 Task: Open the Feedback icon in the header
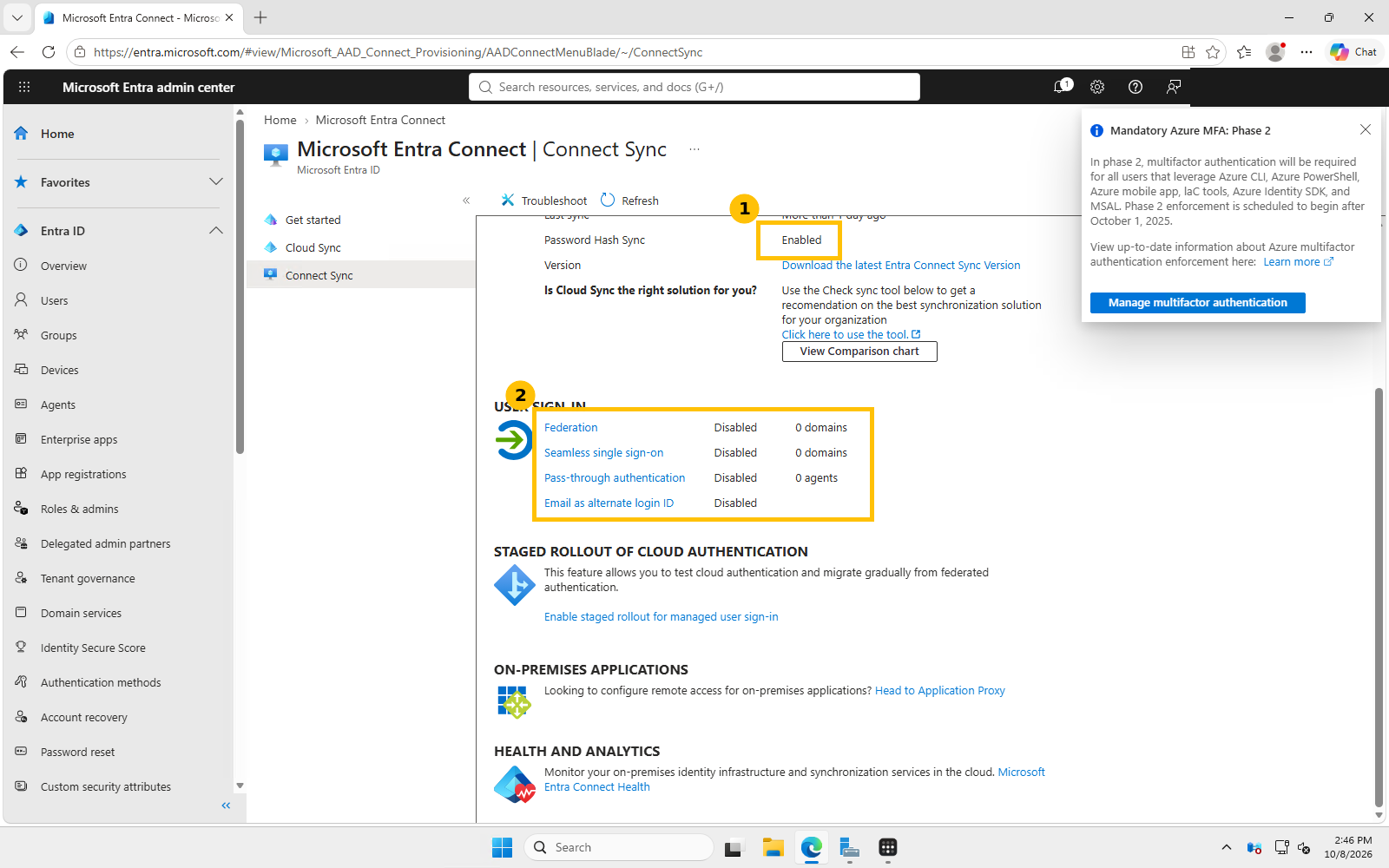point(1174,87)
